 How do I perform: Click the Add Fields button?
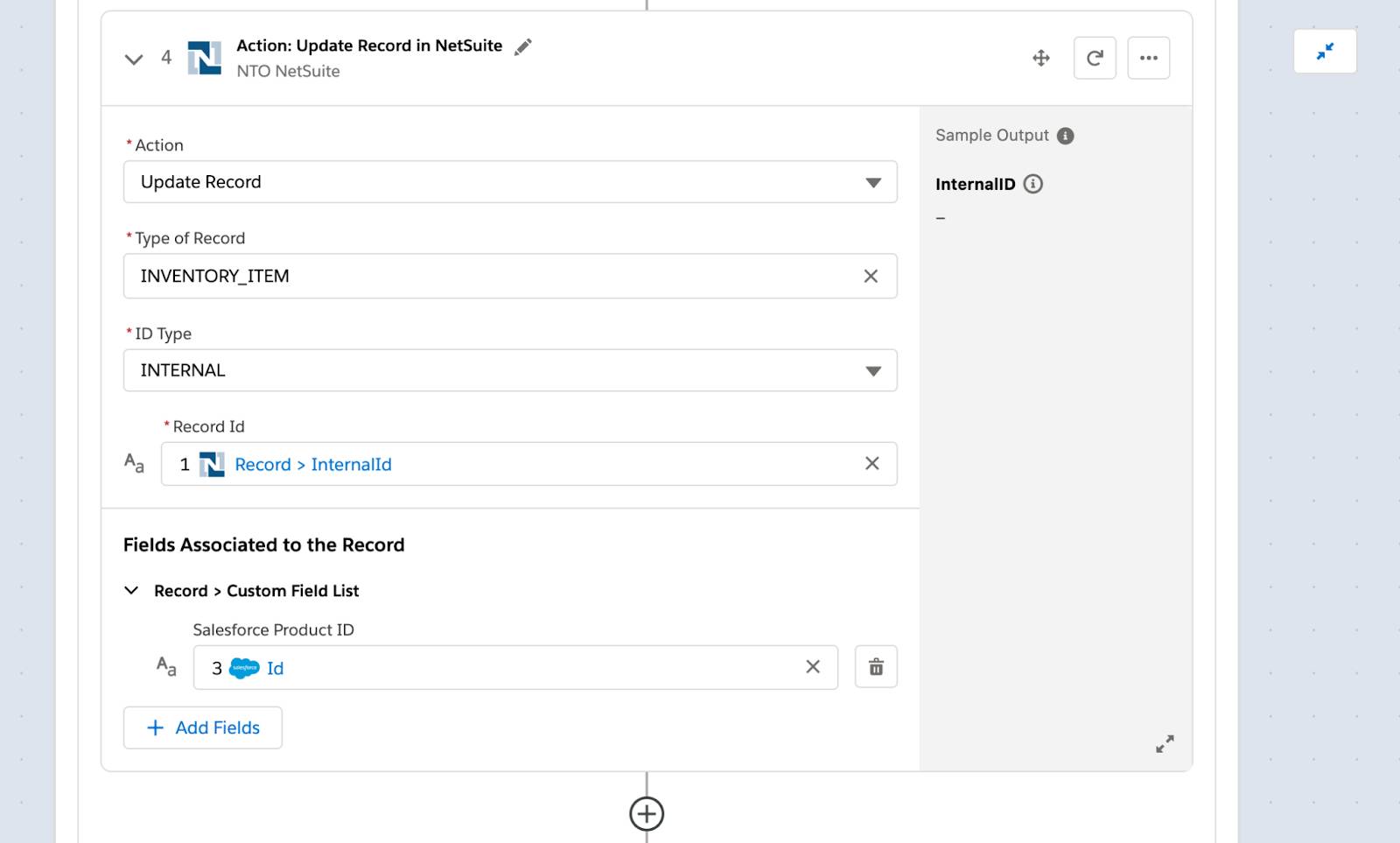(203, 727)
